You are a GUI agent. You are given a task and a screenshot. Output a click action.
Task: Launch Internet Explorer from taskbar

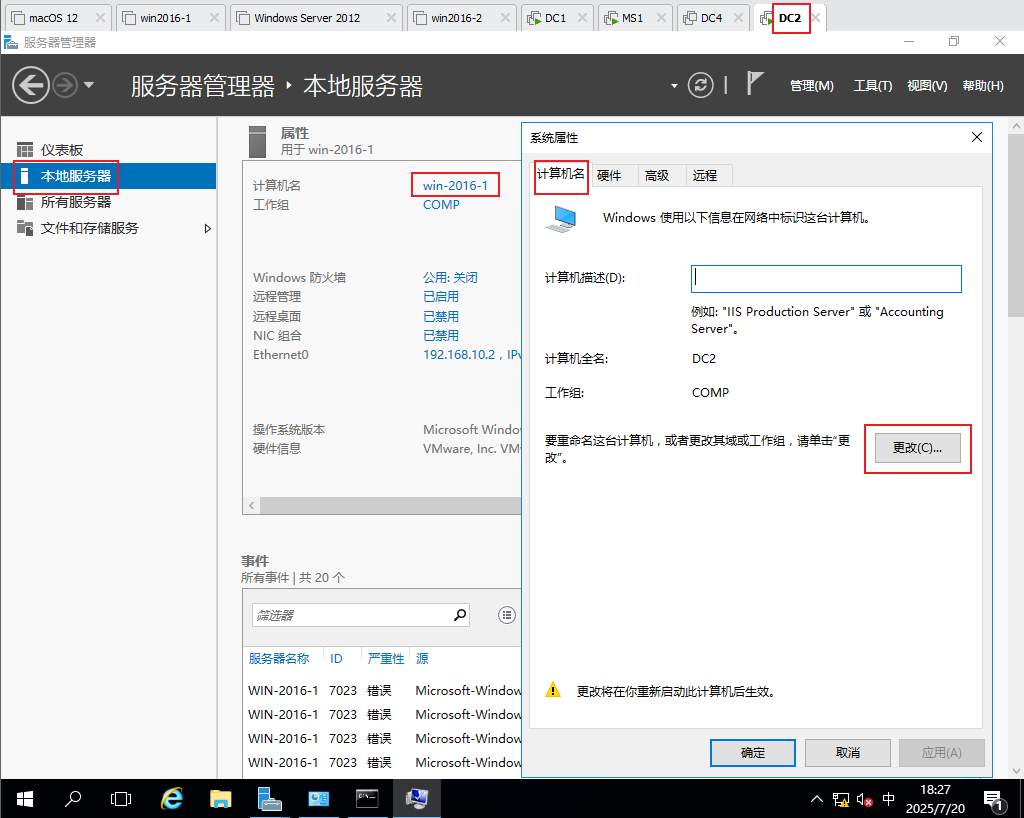[172, 798]
